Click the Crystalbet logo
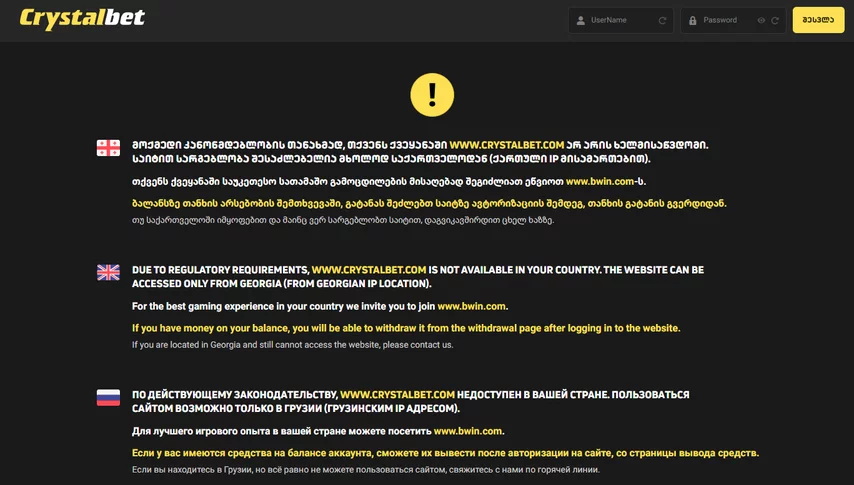Viewport: 854px width, 485px height. tap(82, 19)
